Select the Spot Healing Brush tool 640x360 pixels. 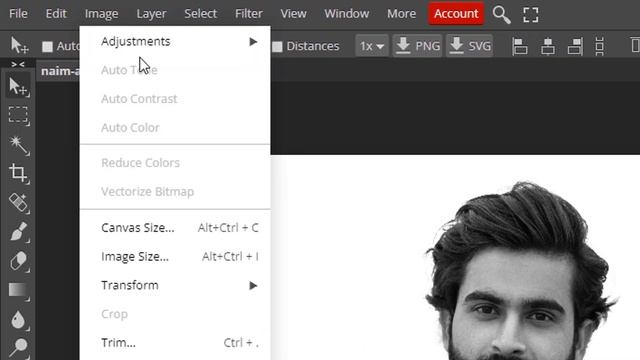[18, 202]
